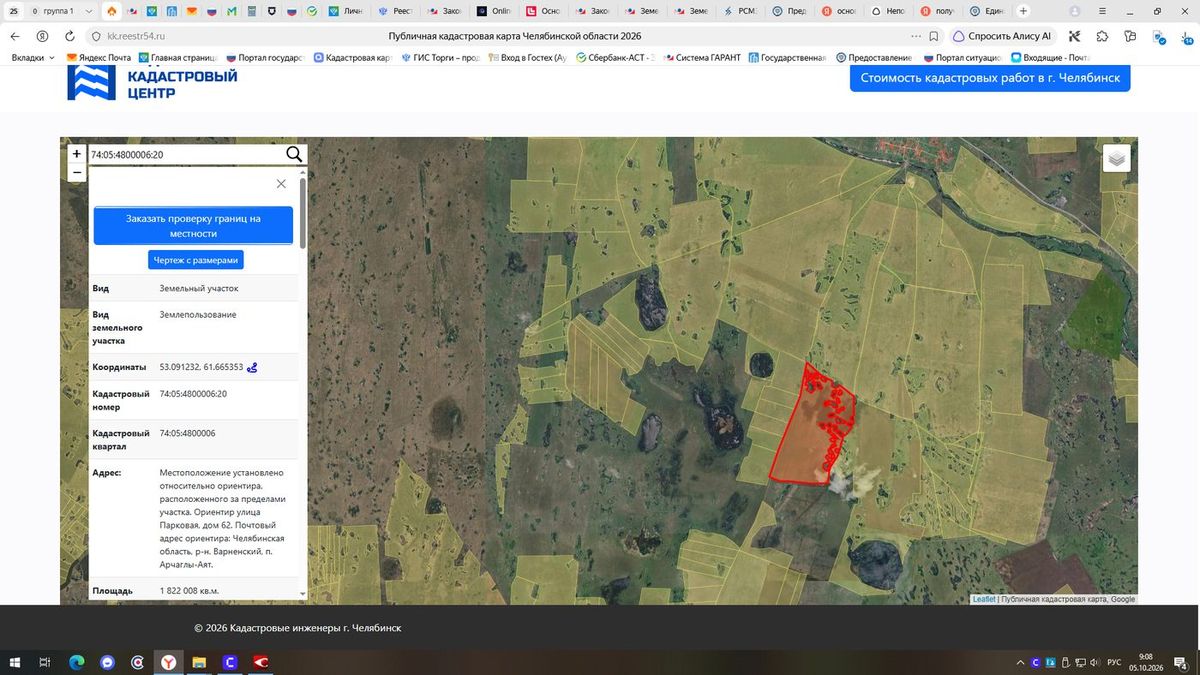Expand the tab group 'группа 1' dropdown
Image resolution: width=1200 pixels, height=675 pixels.
point(89,11)
